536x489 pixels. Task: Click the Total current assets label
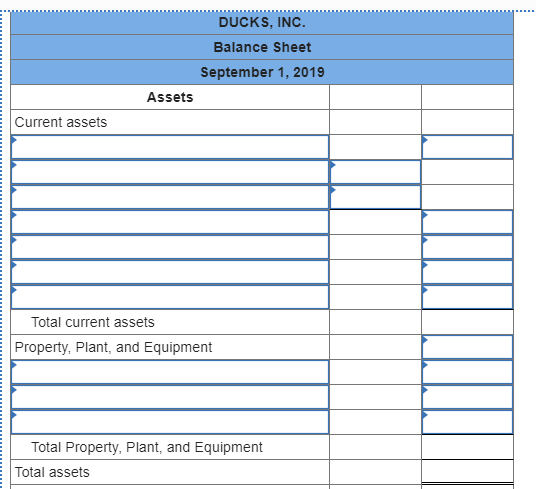93,322
